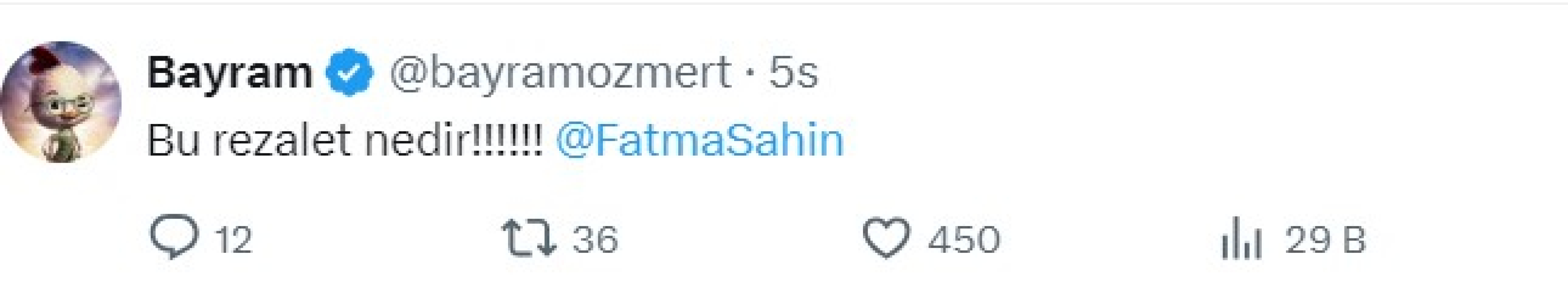Viewport: 1568px width, 299px height.
Task: Open the Bayram display name profile
Action: click(x=229, y=73)
